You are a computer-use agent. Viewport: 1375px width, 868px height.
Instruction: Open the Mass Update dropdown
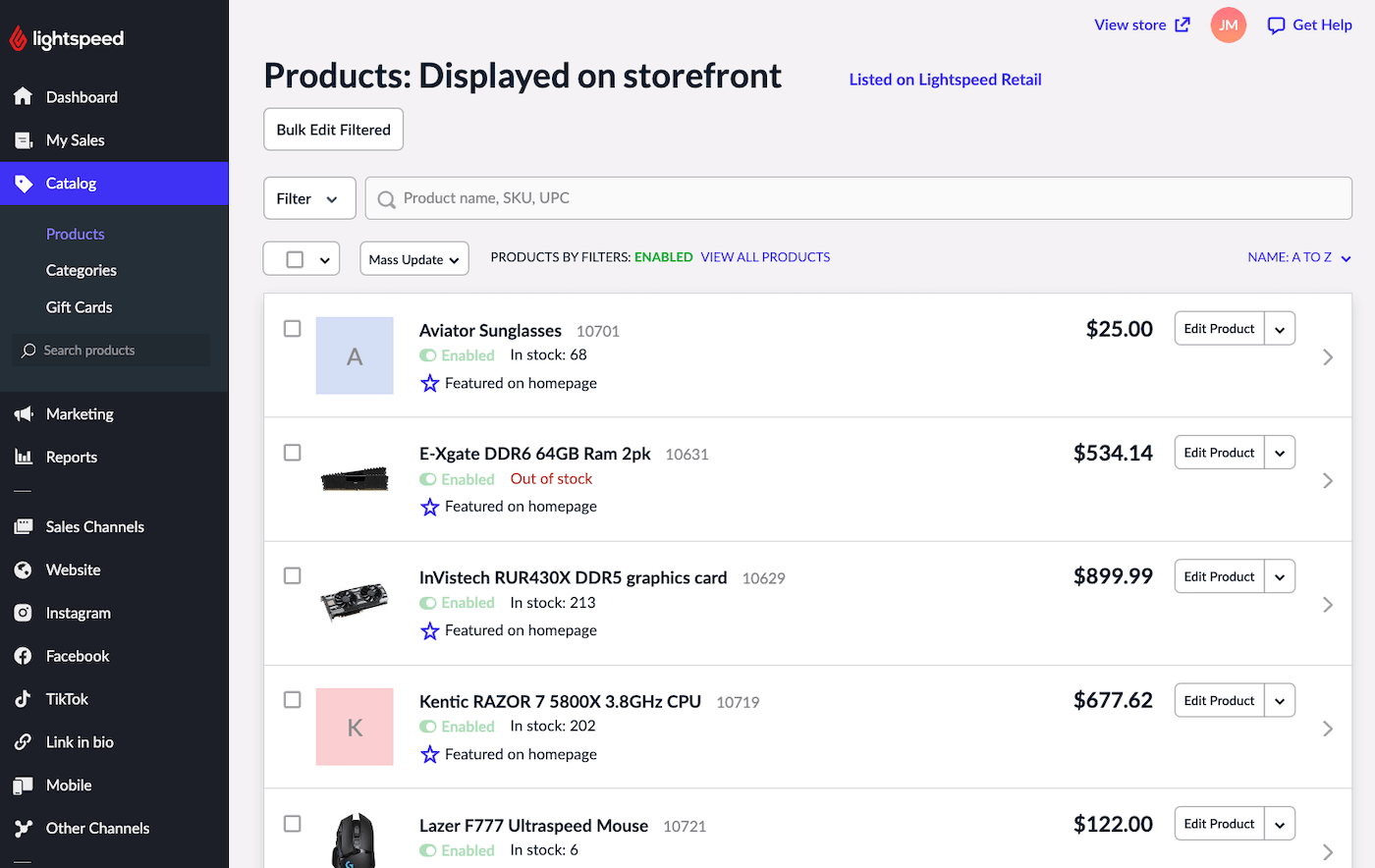(x=414, y=259)
